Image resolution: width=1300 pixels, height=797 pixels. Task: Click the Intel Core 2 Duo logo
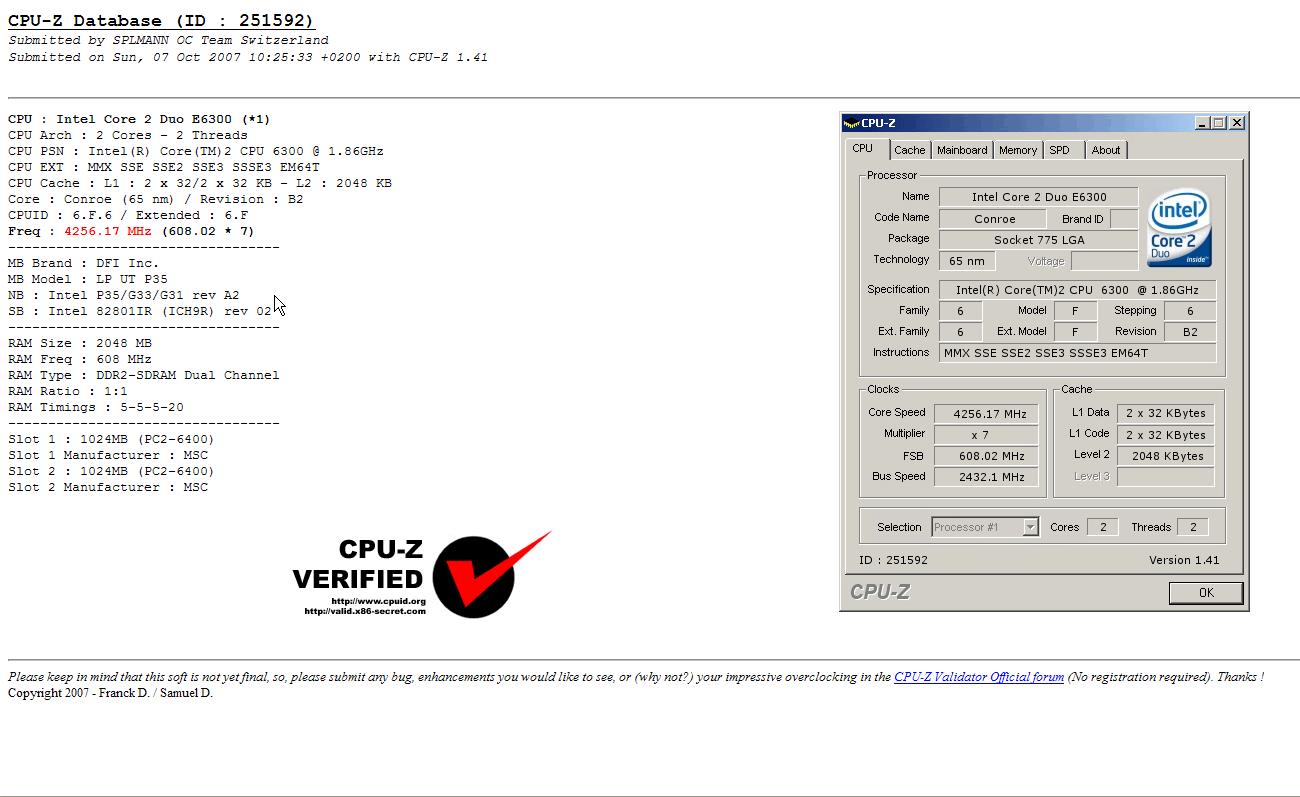(1180, 228)
